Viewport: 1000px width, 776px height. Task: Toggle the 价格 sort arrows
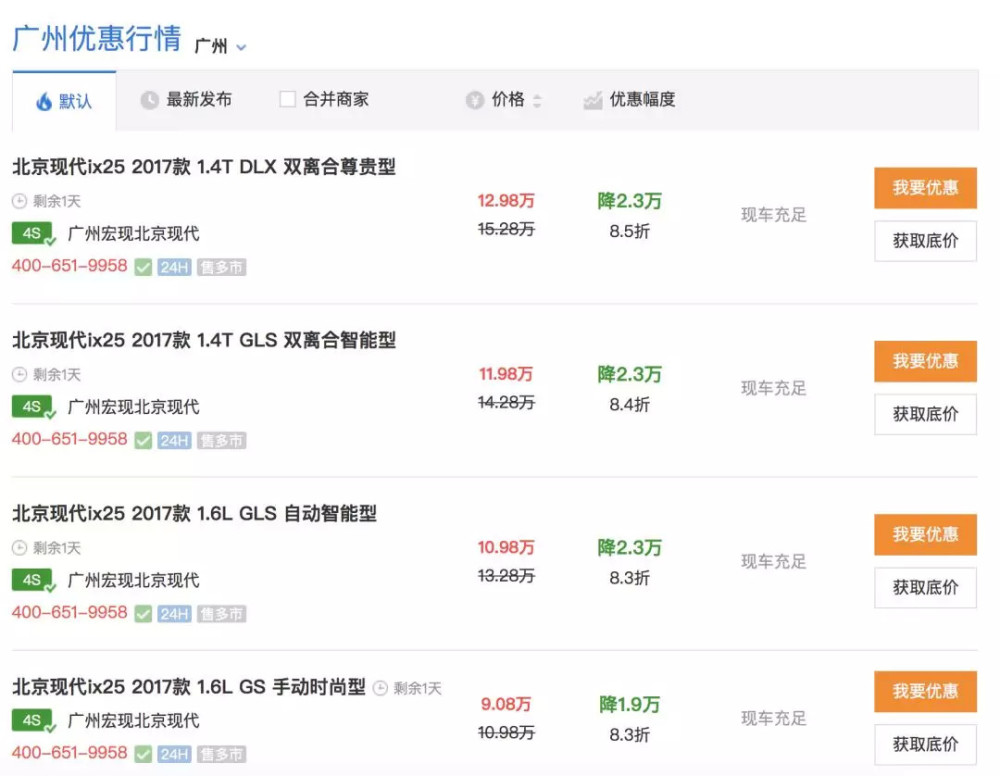pyautogui.click(x=537, y=100)
